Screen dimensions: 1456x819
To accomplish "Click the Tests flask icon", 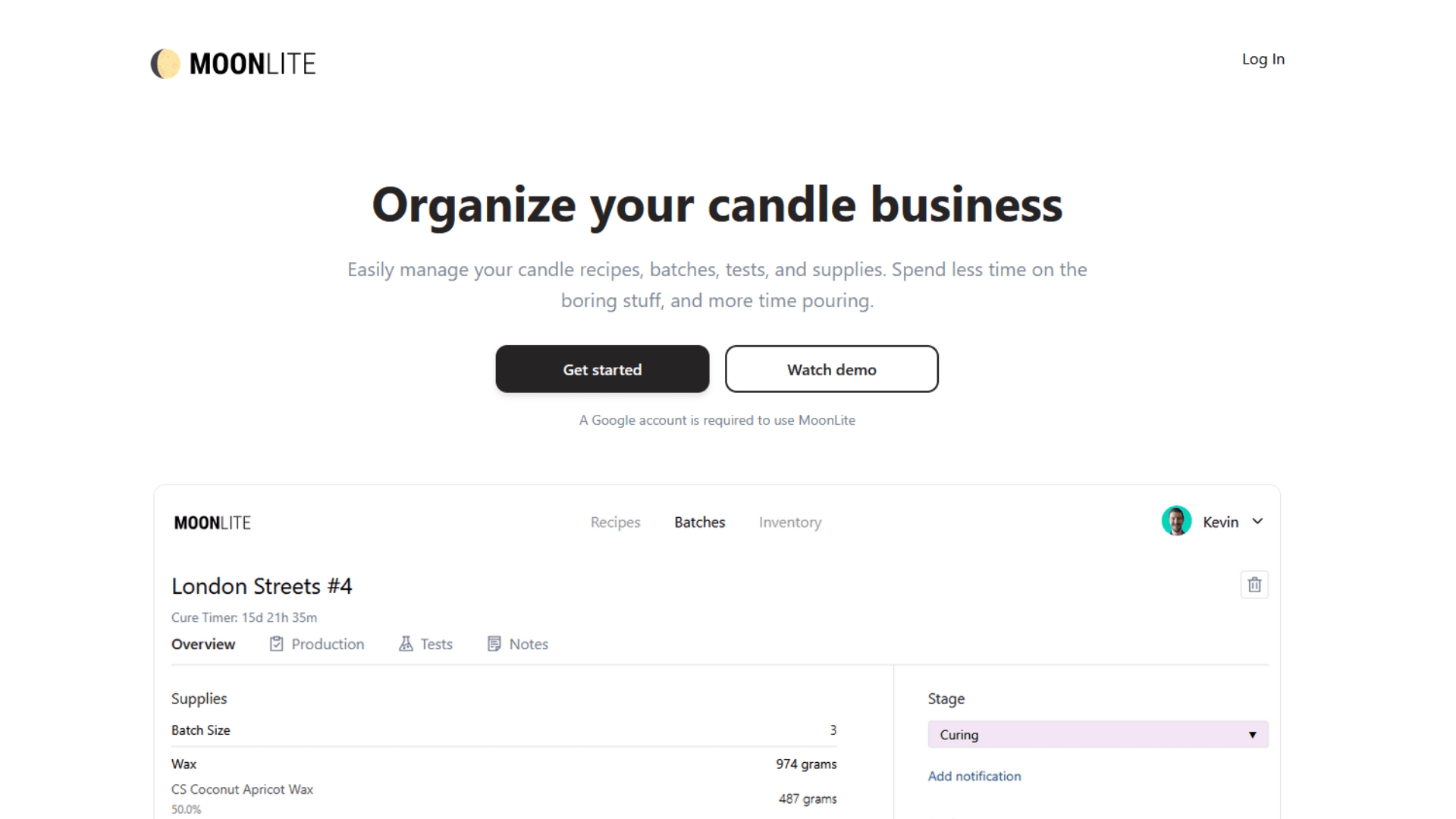I will tap(406, 644).
